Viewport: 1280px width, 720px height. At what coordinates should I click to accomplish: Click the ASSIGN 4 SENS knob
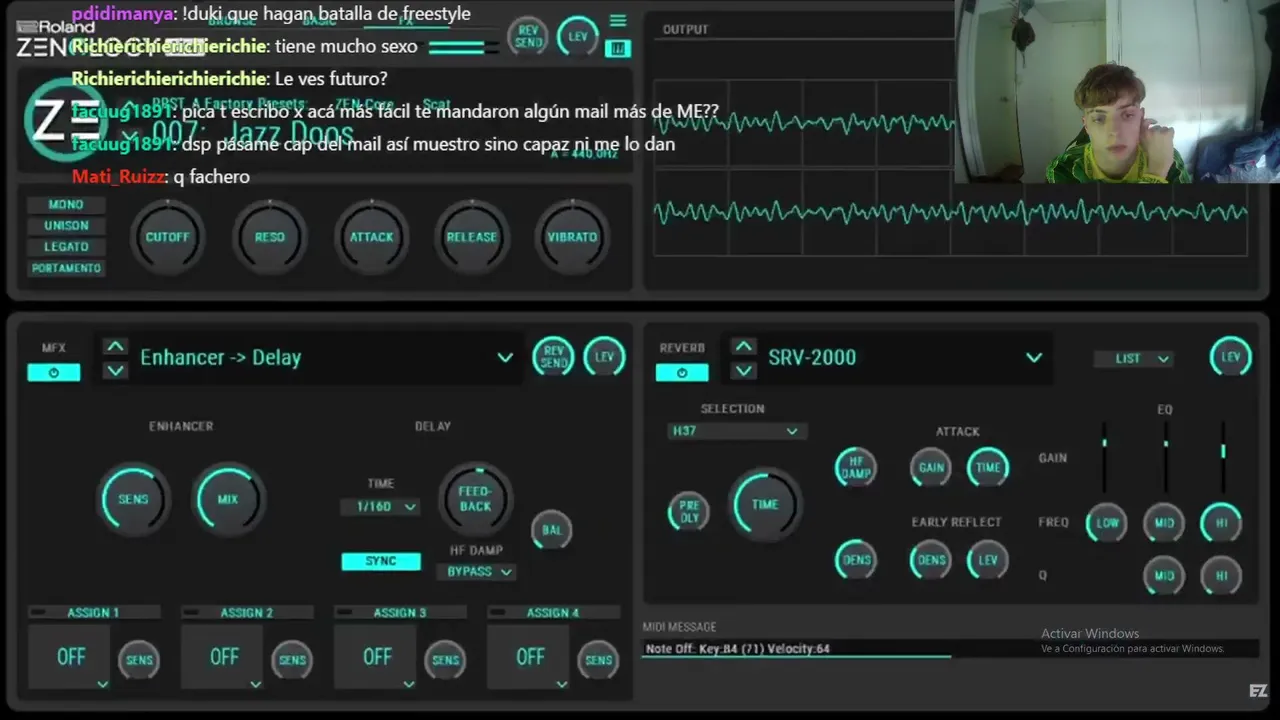[x=598, y=660]
